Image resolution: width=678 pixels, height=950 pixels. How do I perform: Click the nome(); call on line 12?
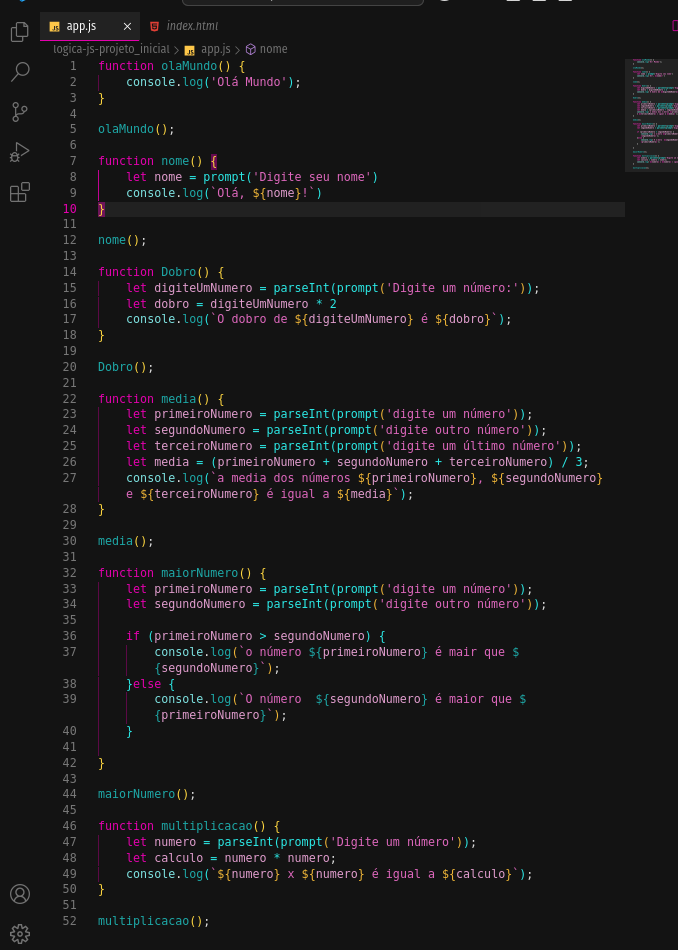[x=122, y=240]
